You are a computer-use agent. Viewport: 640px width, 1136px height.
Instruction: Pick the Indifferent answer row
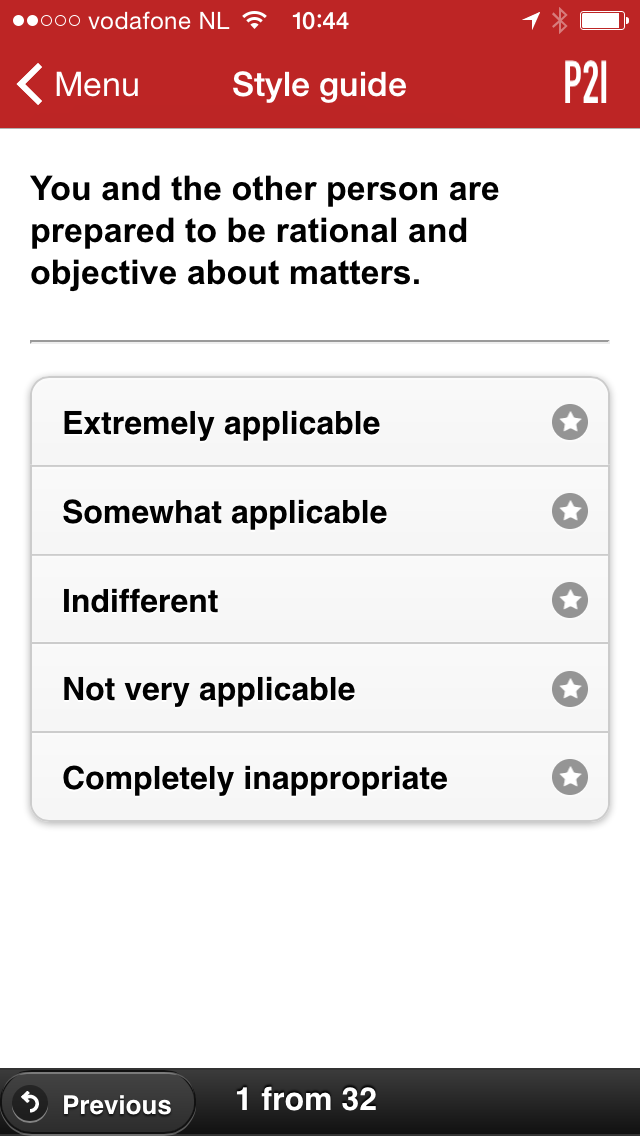(x=140, y=600)
